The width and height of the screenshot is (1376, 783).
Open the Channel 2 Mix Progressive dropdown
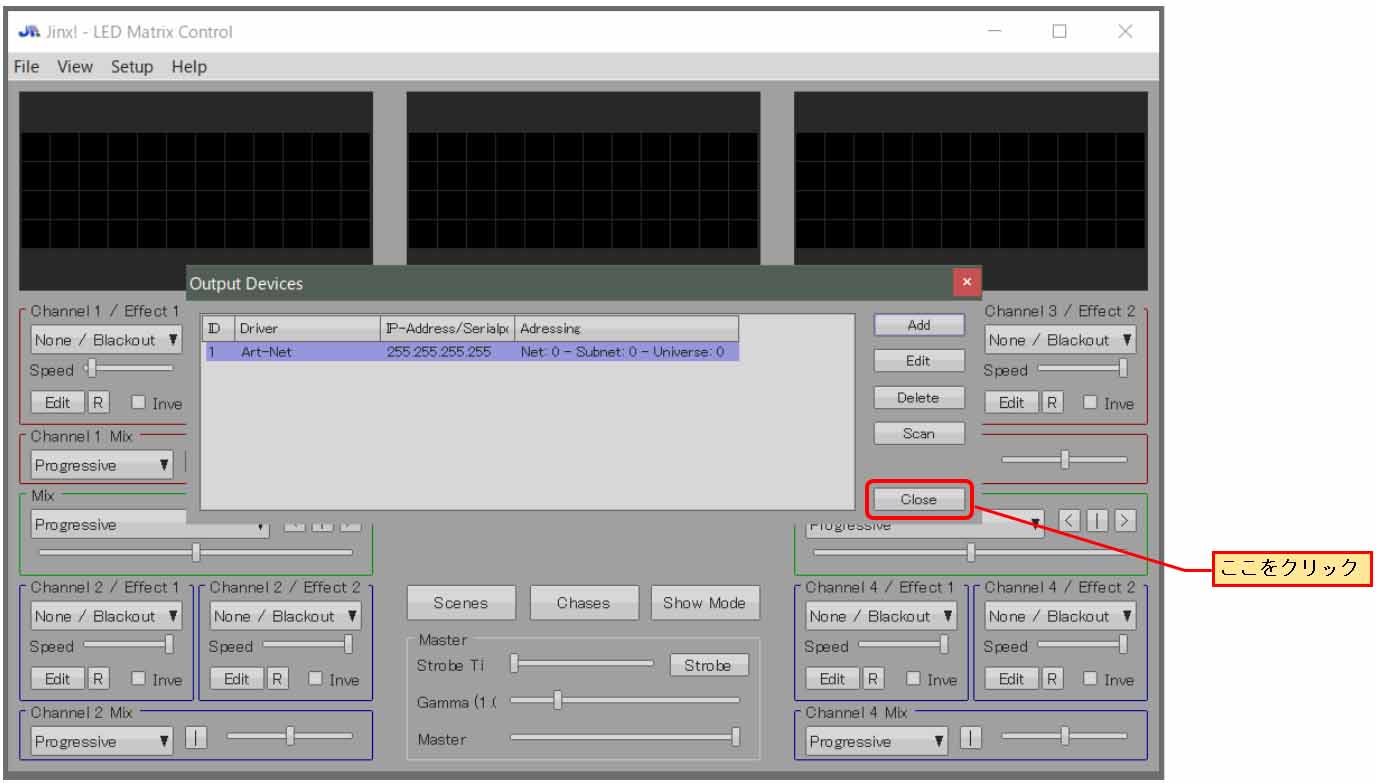coord(101,741)
